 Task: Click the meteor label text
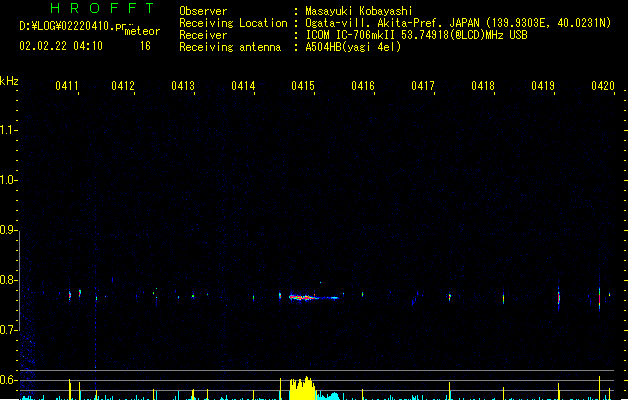tap(142, 31)
